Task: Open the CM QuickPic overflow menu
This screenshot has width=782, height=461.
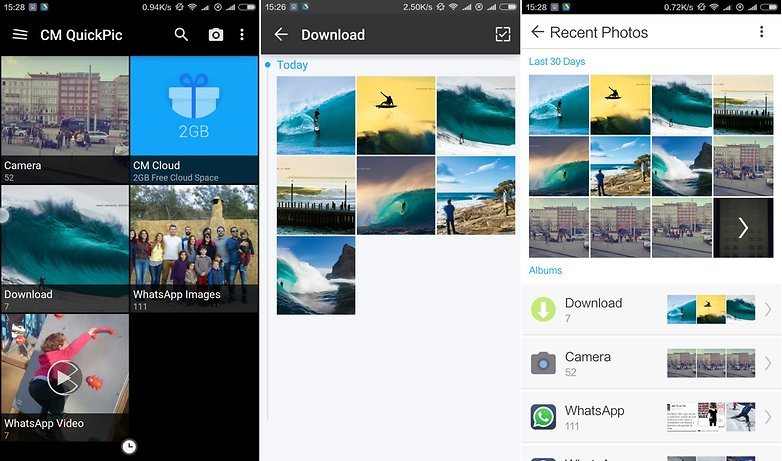Action: click(242, 35)
